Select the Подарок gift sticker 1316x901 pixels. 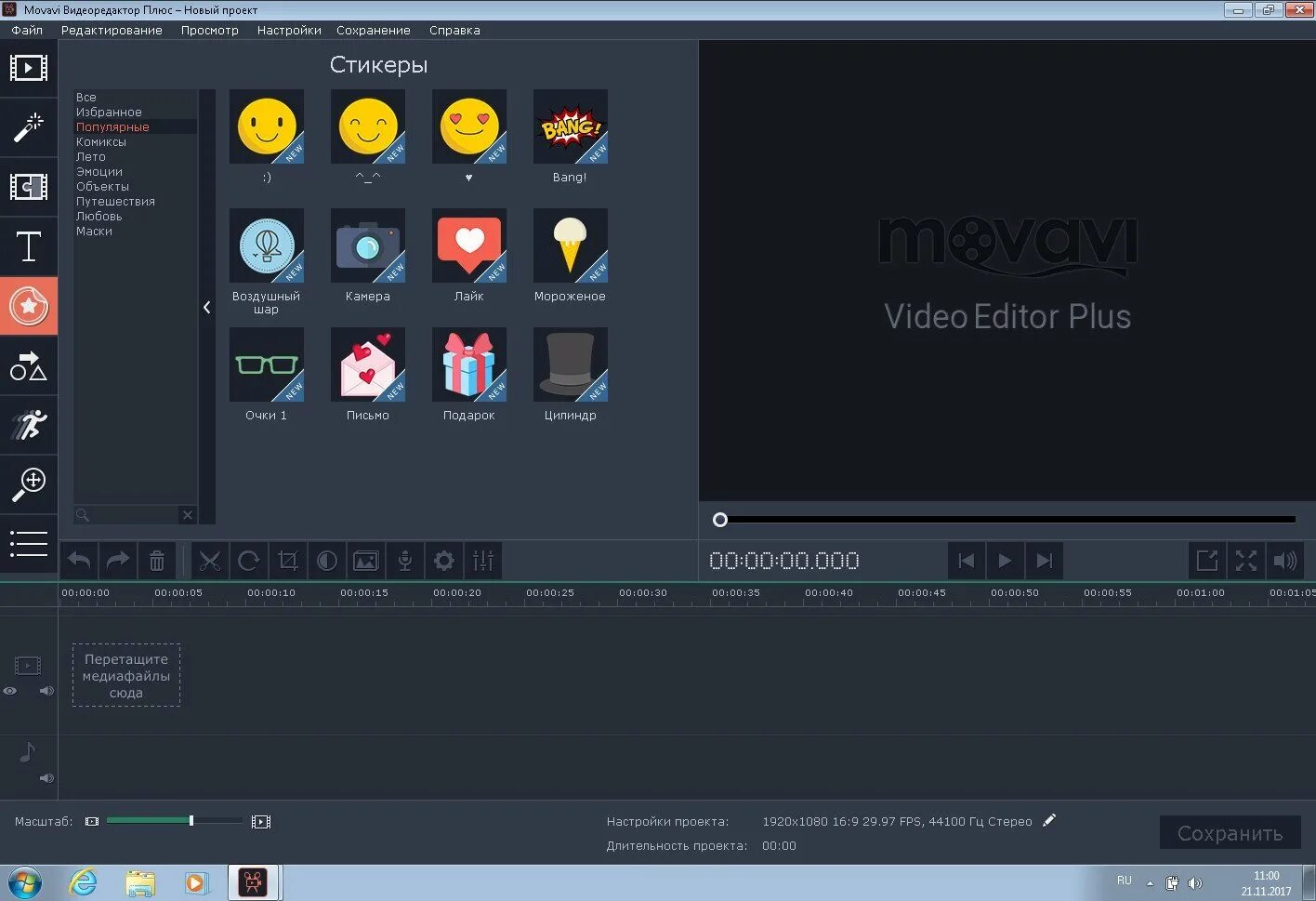tap(469, 364)
